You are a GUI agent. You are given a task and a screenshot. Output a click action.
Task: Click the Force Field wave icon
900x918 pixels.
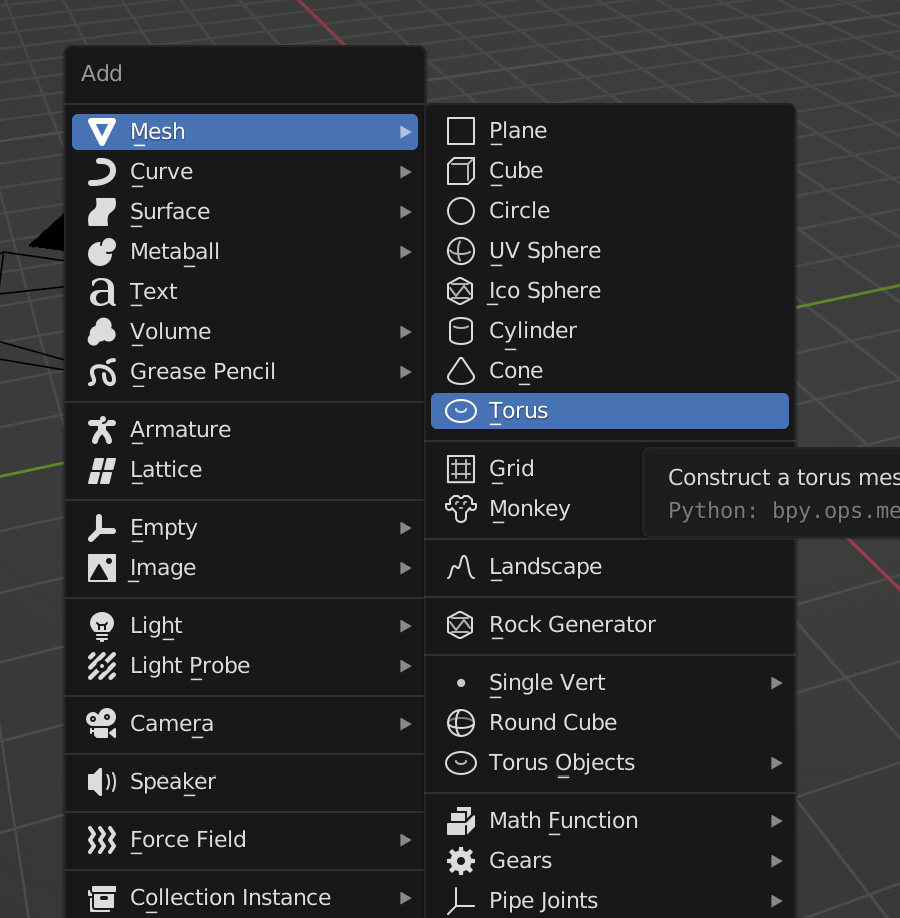click(102, 840)
